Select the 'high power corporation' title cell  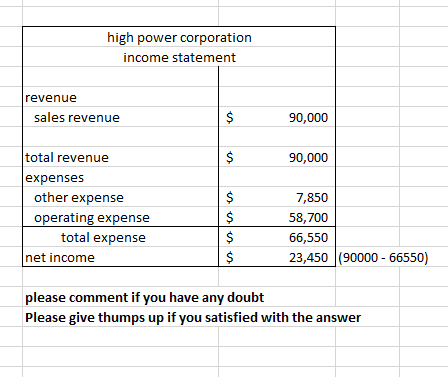[179, 37]
